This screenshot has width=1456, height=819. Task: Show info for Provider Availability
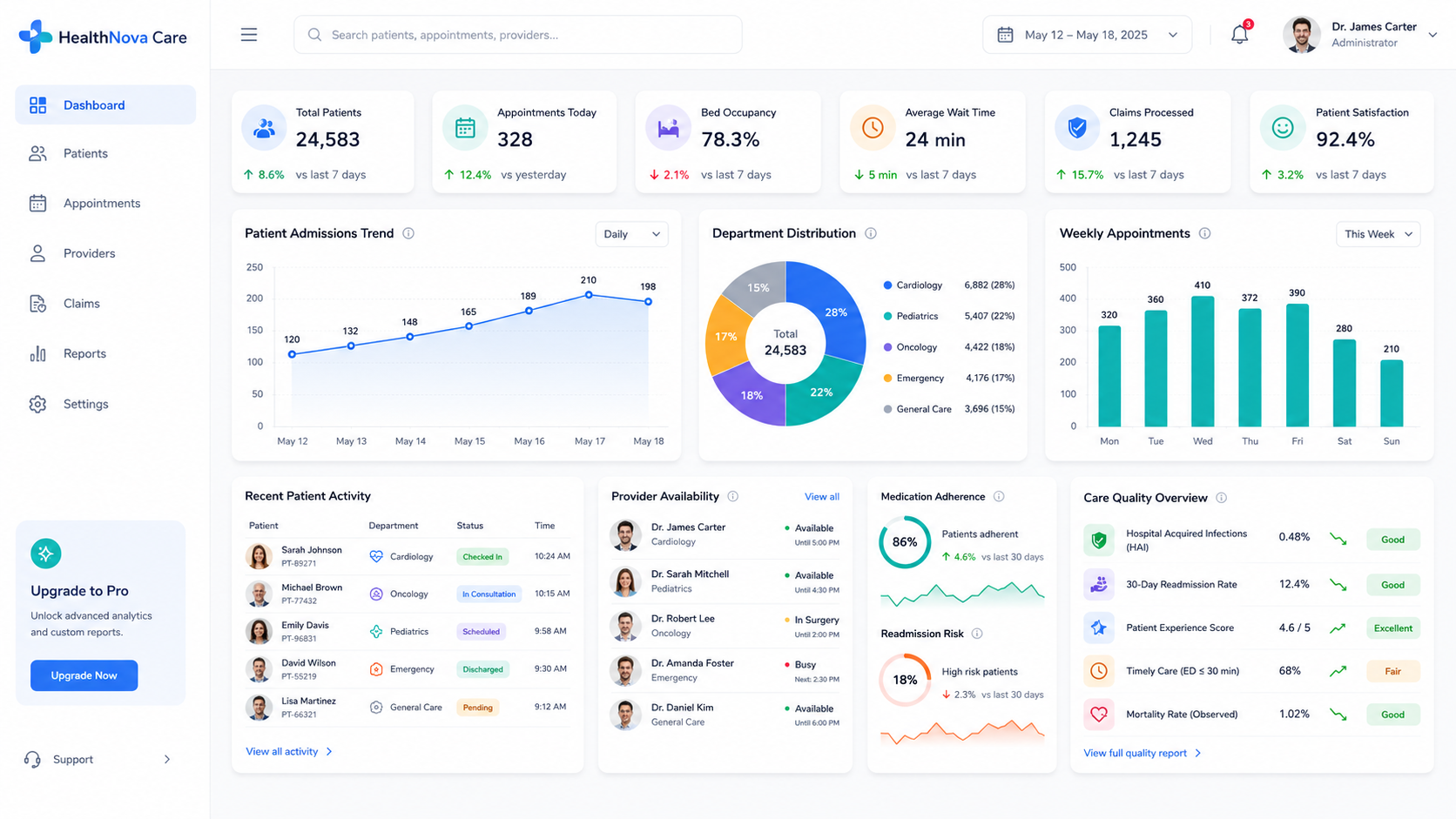pyautogui.click(x=733, y=496)
